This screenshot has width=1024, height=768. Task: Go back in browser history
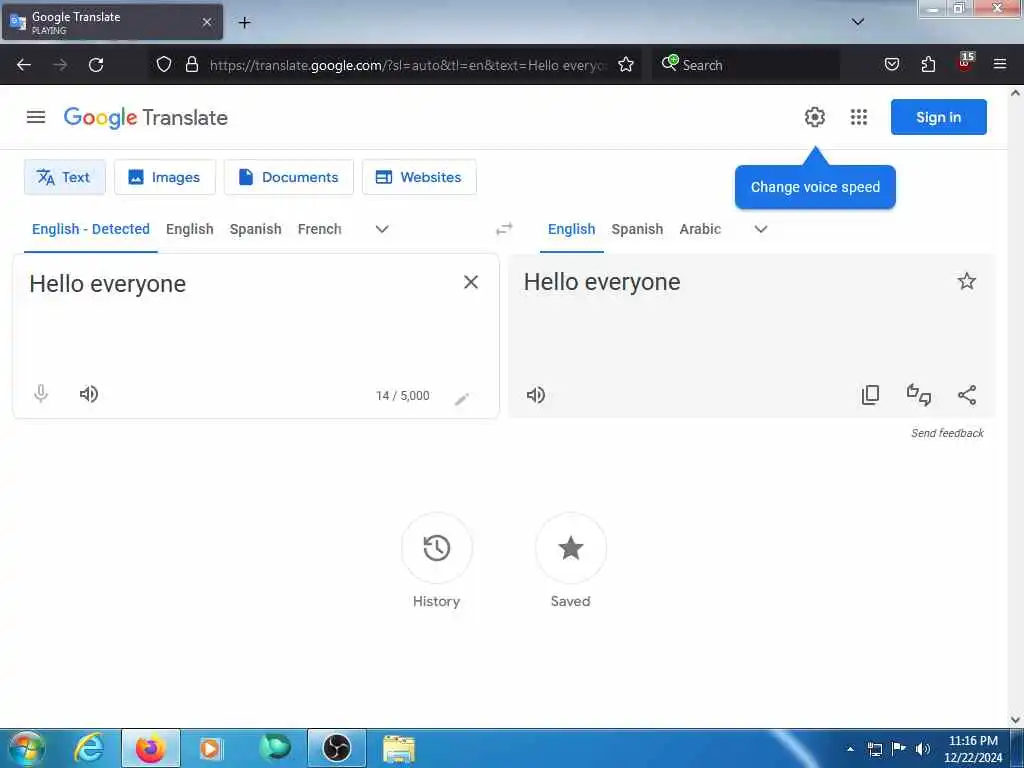(24, 65)
